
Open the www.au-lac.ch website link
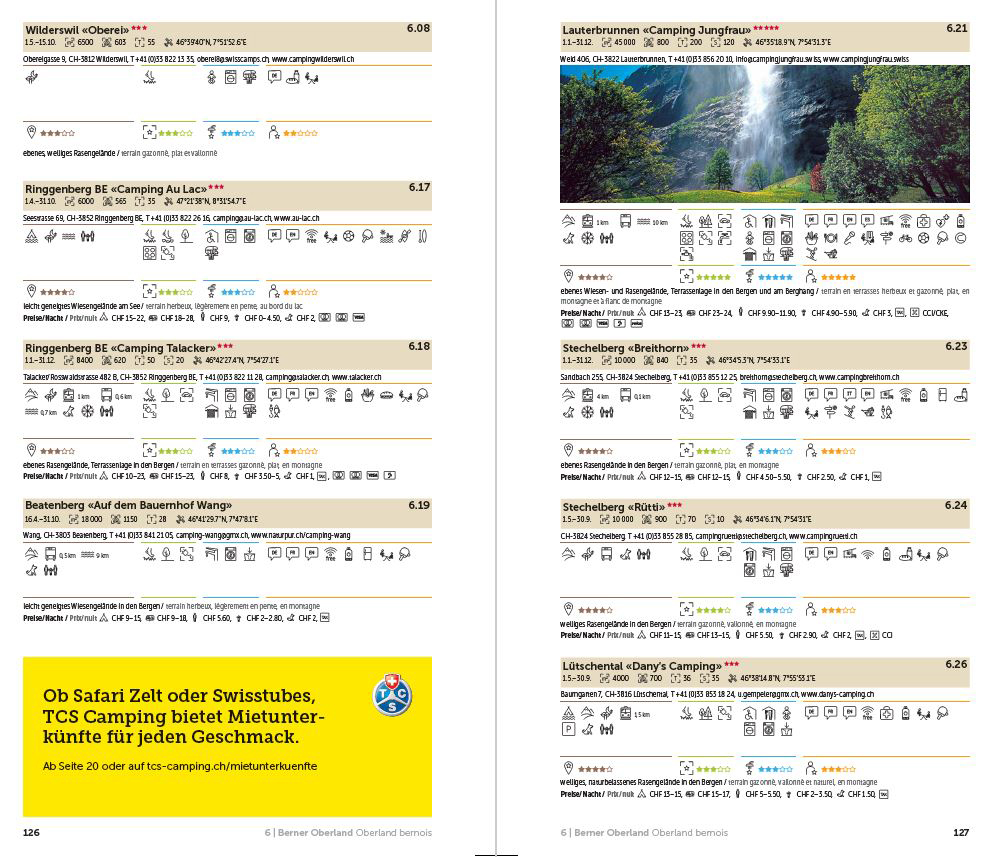point(296,217)
